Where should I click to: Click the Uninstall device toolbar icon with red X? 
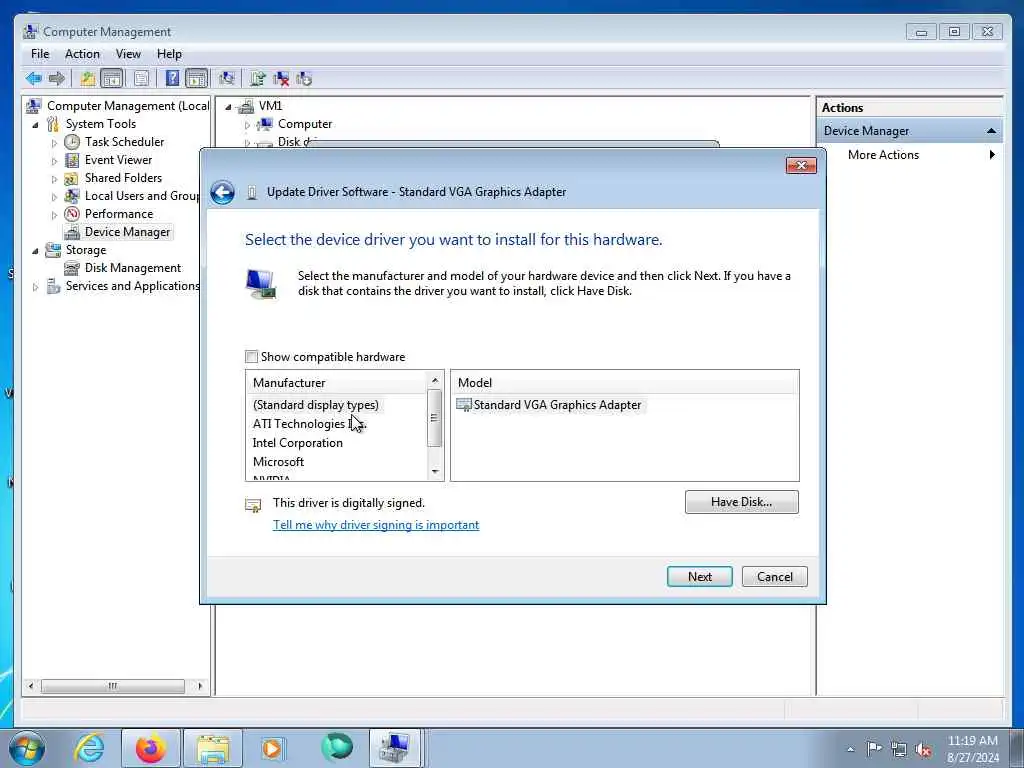[281, 79]
